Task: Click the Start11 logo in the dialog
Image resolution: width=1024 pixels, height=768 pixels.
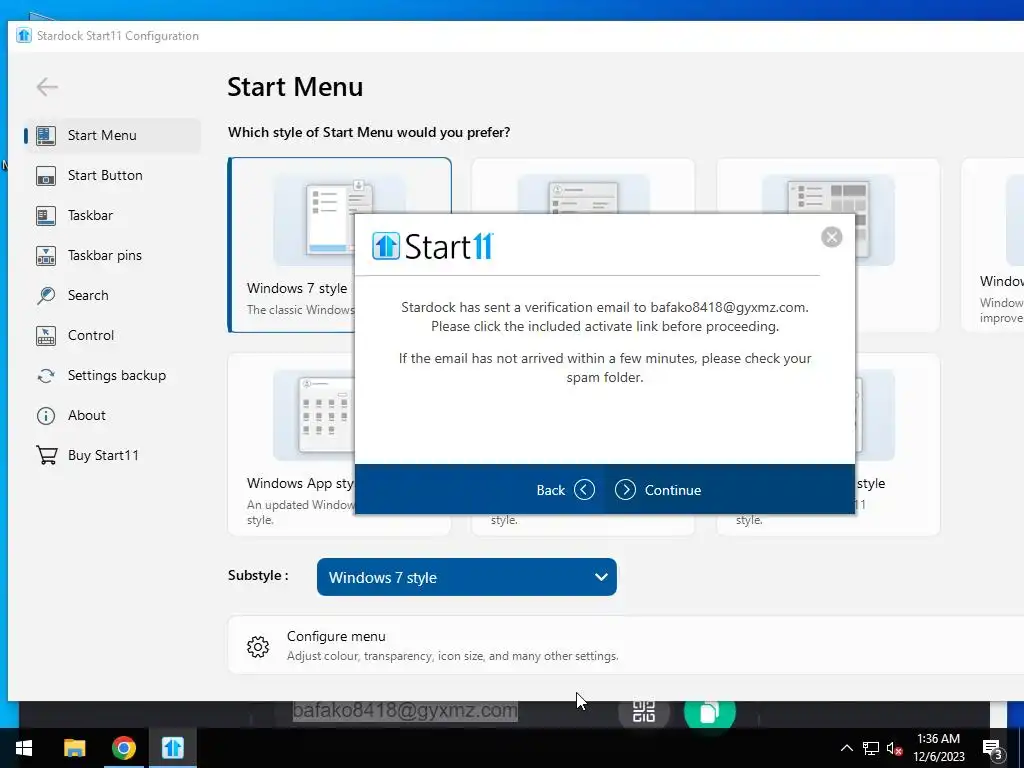Action: coord(432,247)
